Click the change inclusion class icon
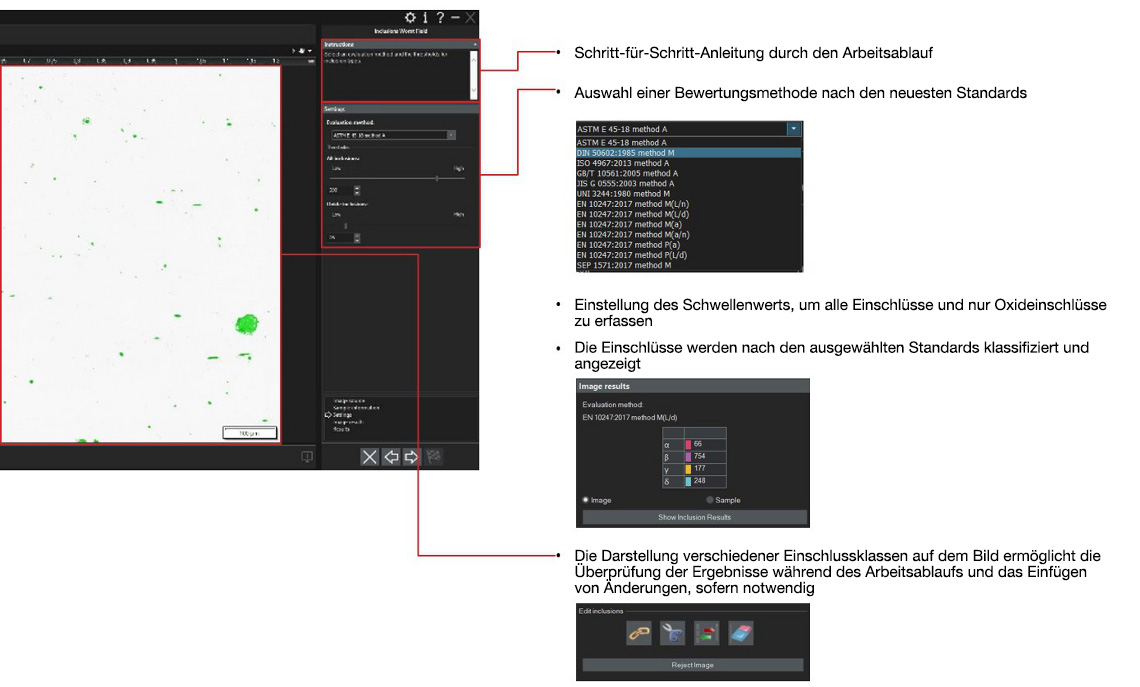 pos(706,632)
